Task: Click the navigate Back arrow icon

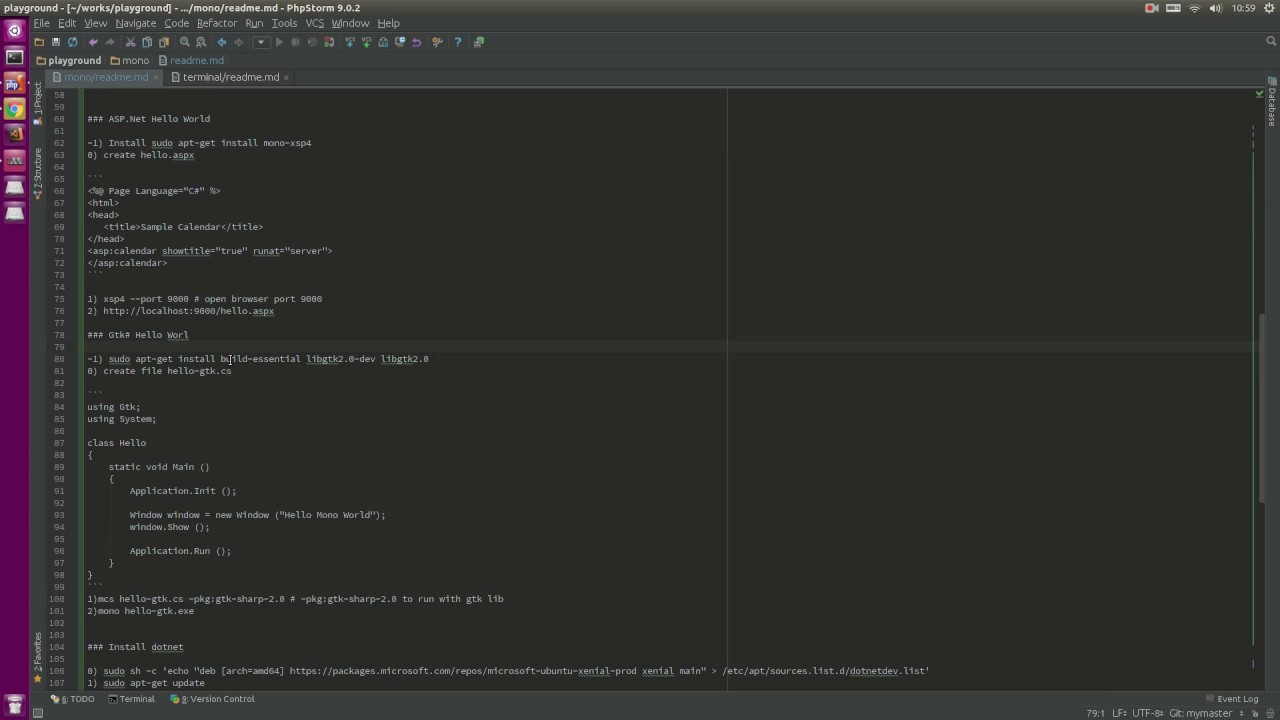Action: point(221,42)
